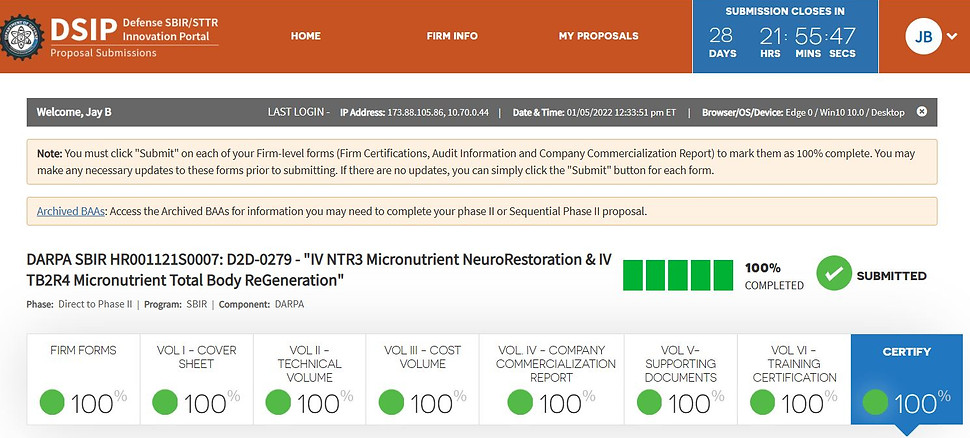Switch to VOL VI - TRAINING CERTIFICATION tab
The width and height of the screenshot is (970, 438).
(794, 379)
